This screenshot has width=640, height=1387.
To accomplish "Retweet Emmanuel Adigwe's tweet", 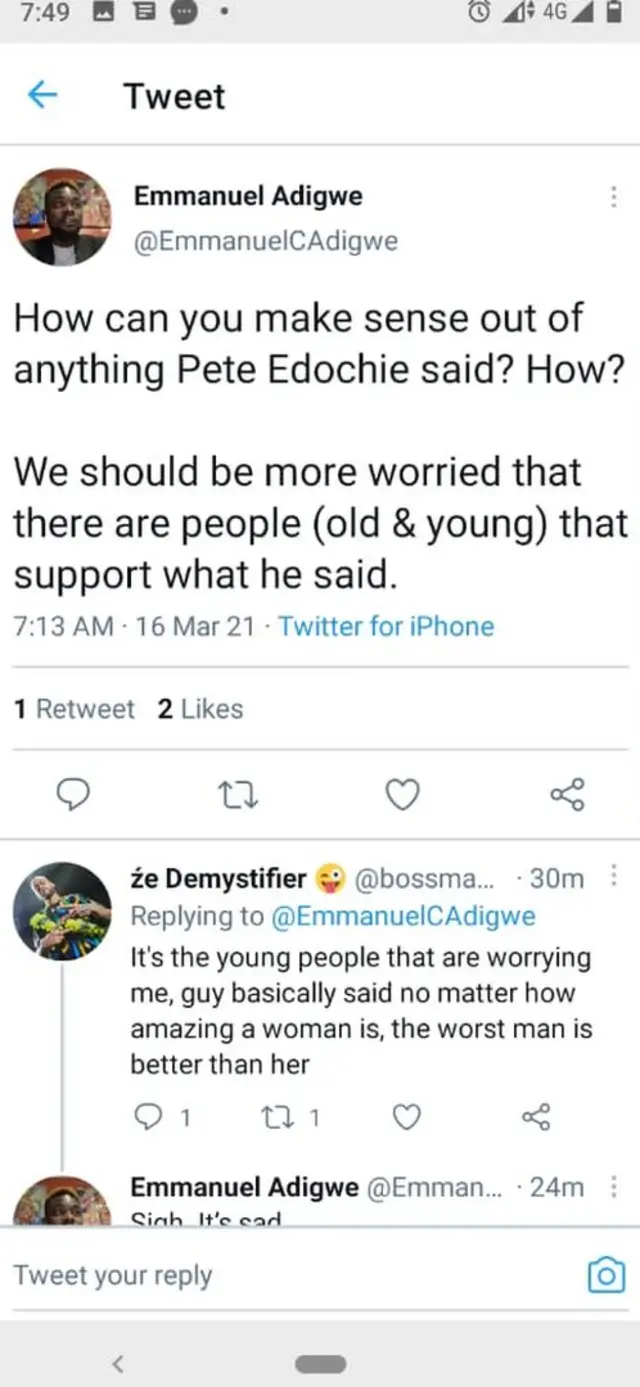I will click(238, 794).
